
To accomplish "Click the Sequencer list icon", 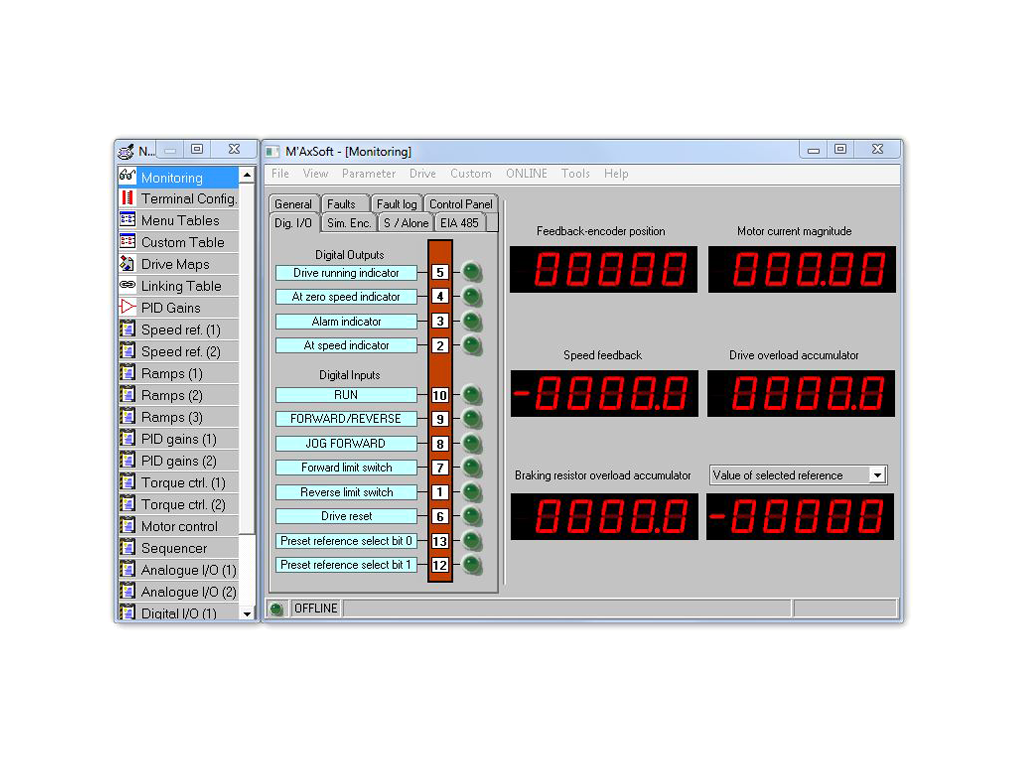I will tap(128, 548).
